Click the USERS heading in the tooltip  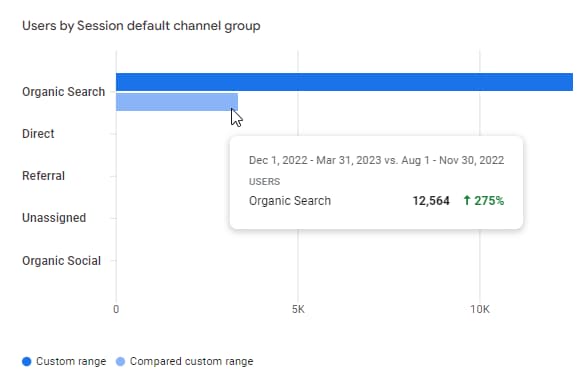pos(264,182)
